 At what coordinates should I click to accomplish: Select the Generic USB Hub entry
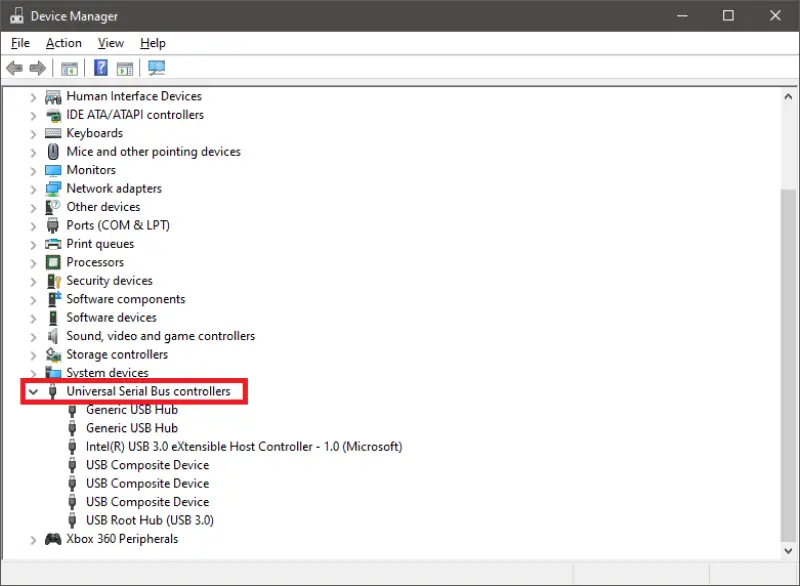[x=131, y=409]
